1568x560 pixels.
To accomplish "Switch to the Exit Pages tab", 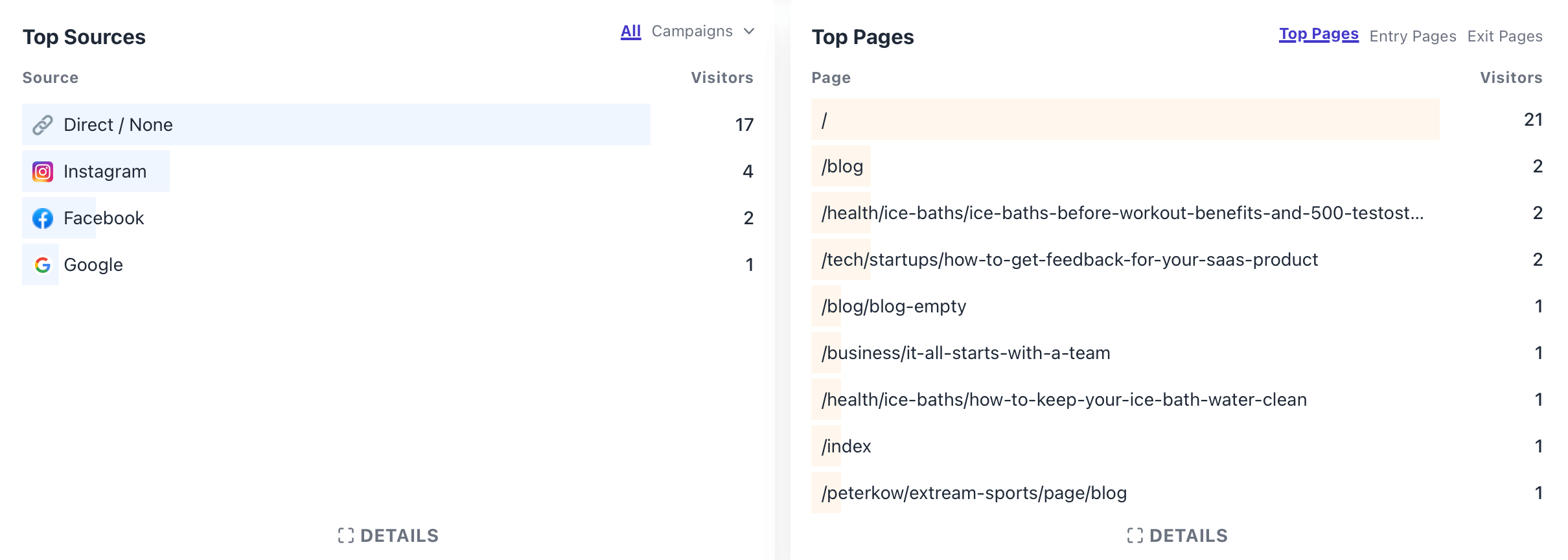I will tap(1505, 36).
